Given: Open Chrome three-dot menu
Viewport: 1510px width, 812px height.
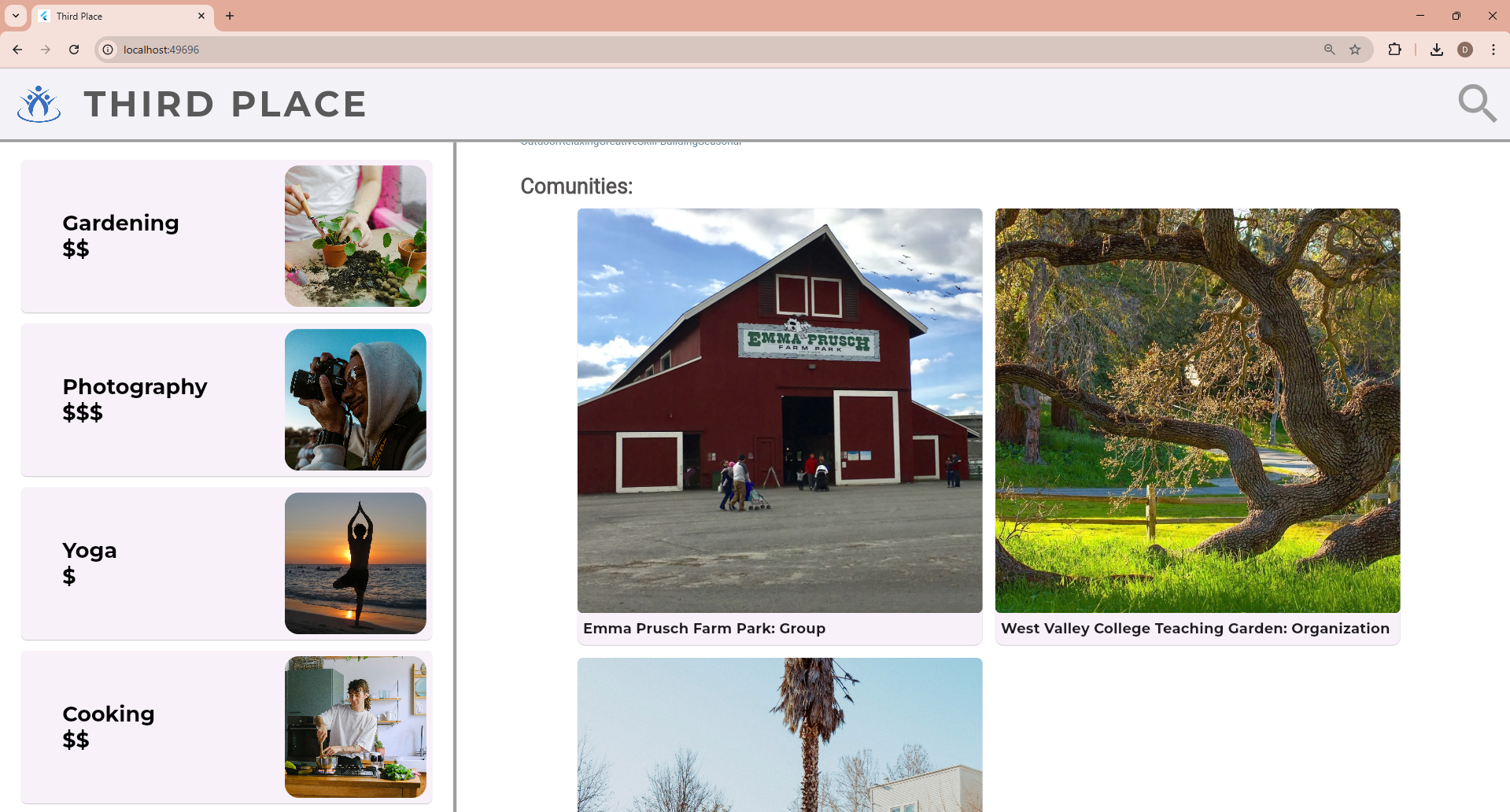Looking at the screenshot, I should point(1493,50).
